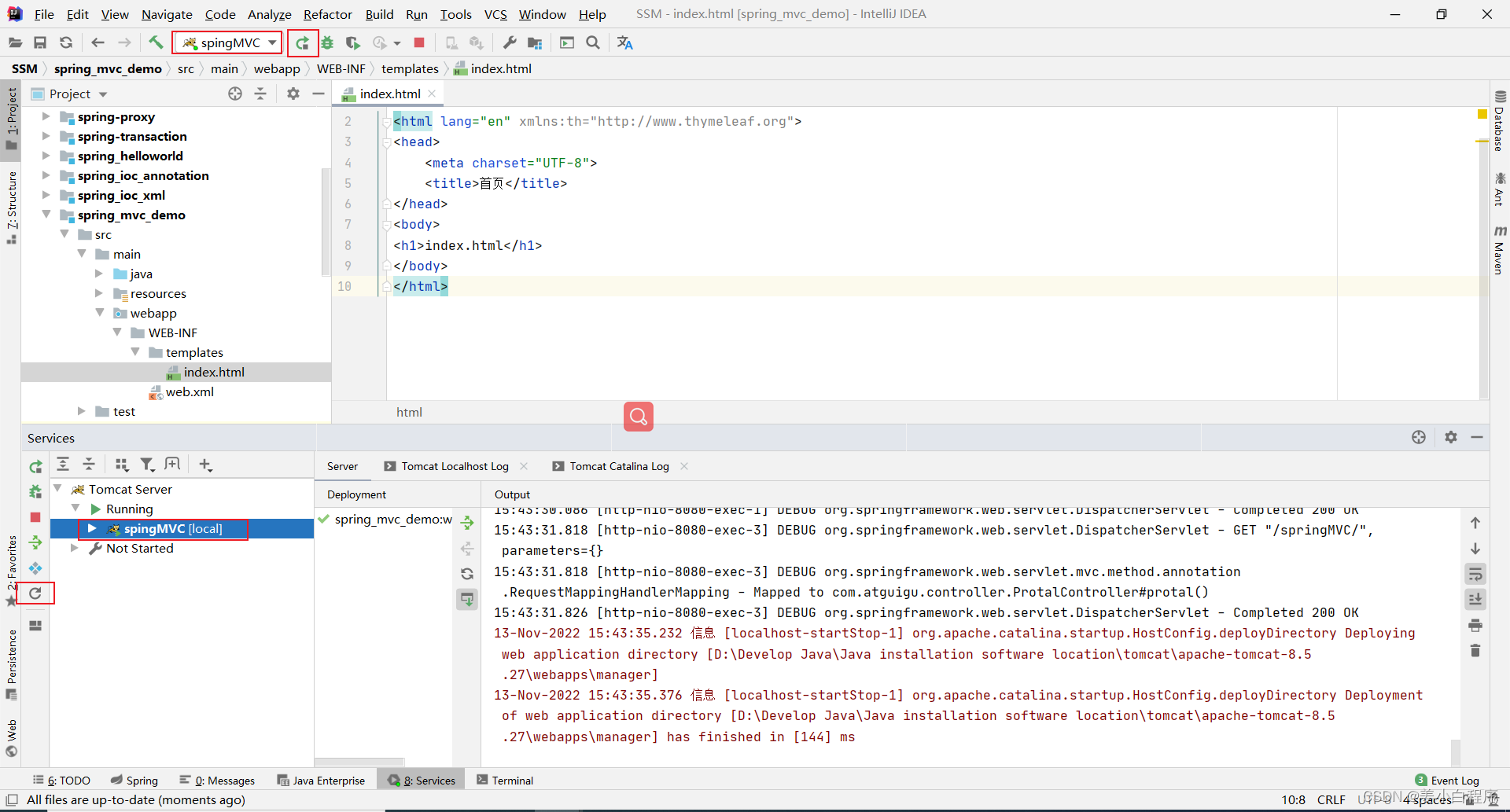Click translate icon in toolbar
The image size is (1510, 812).
[x=625, y=42]
